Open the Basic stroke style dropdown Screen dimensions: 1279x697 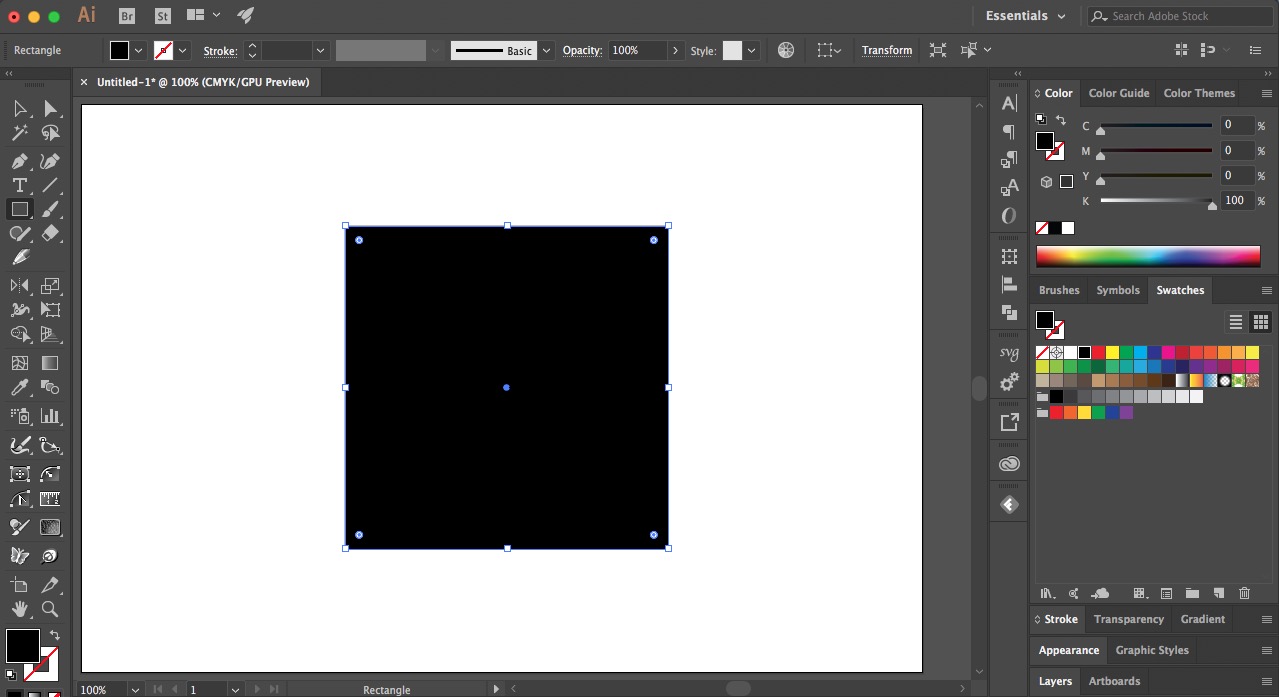coord(546,50)
